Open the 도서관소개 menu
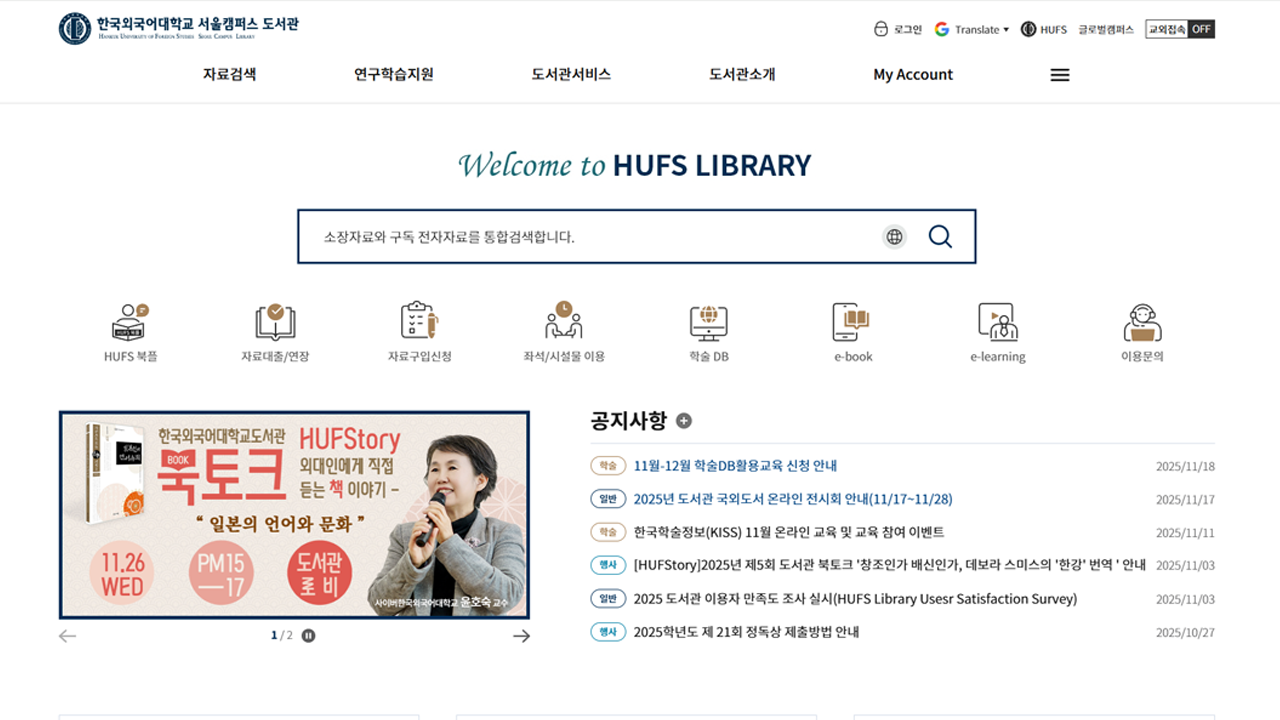Image resolution: width=1280 pixels, height=720 pixels. click(x=742, y=74)
